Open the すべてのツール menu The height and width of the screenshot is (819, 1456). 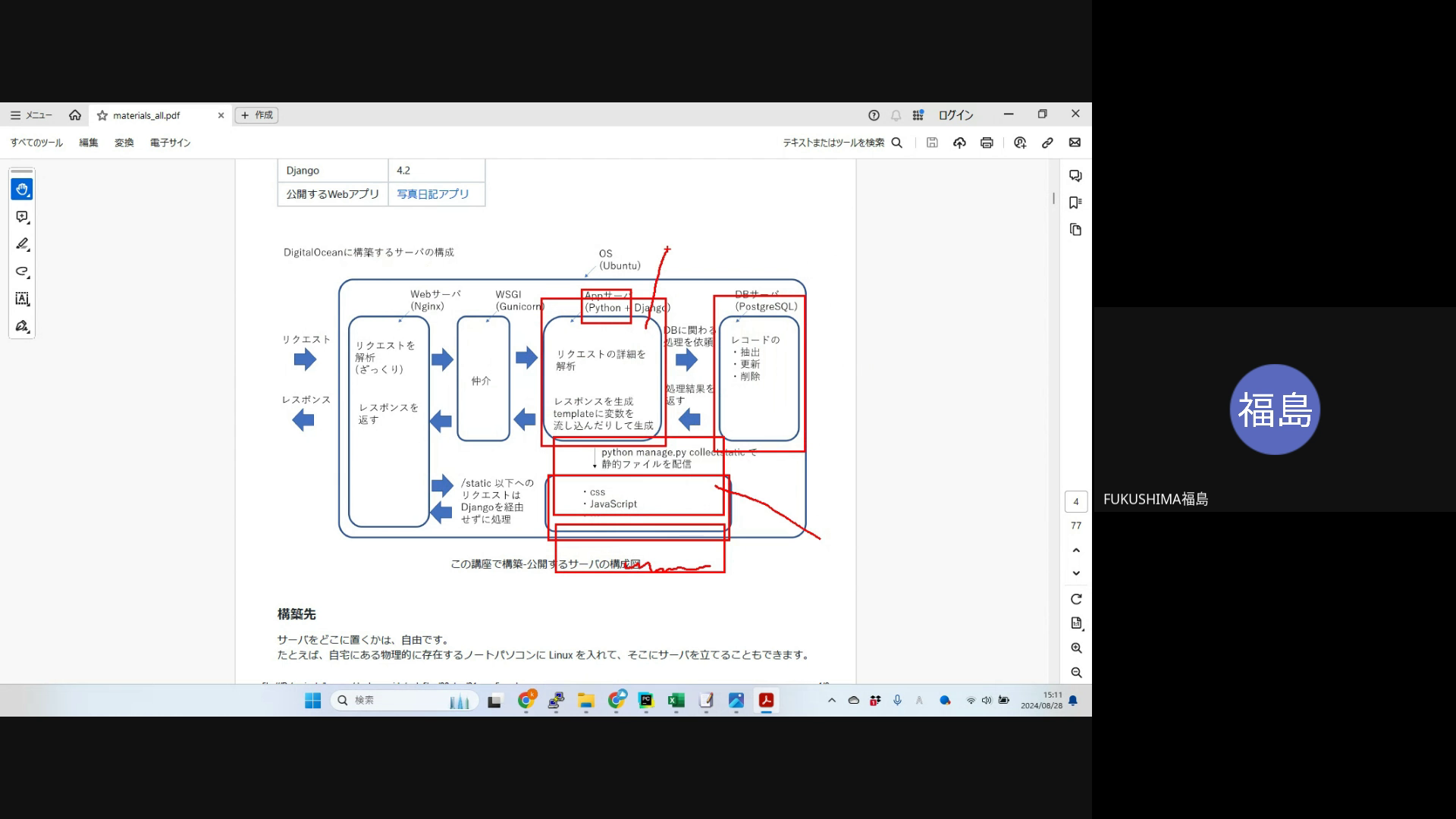36,143
